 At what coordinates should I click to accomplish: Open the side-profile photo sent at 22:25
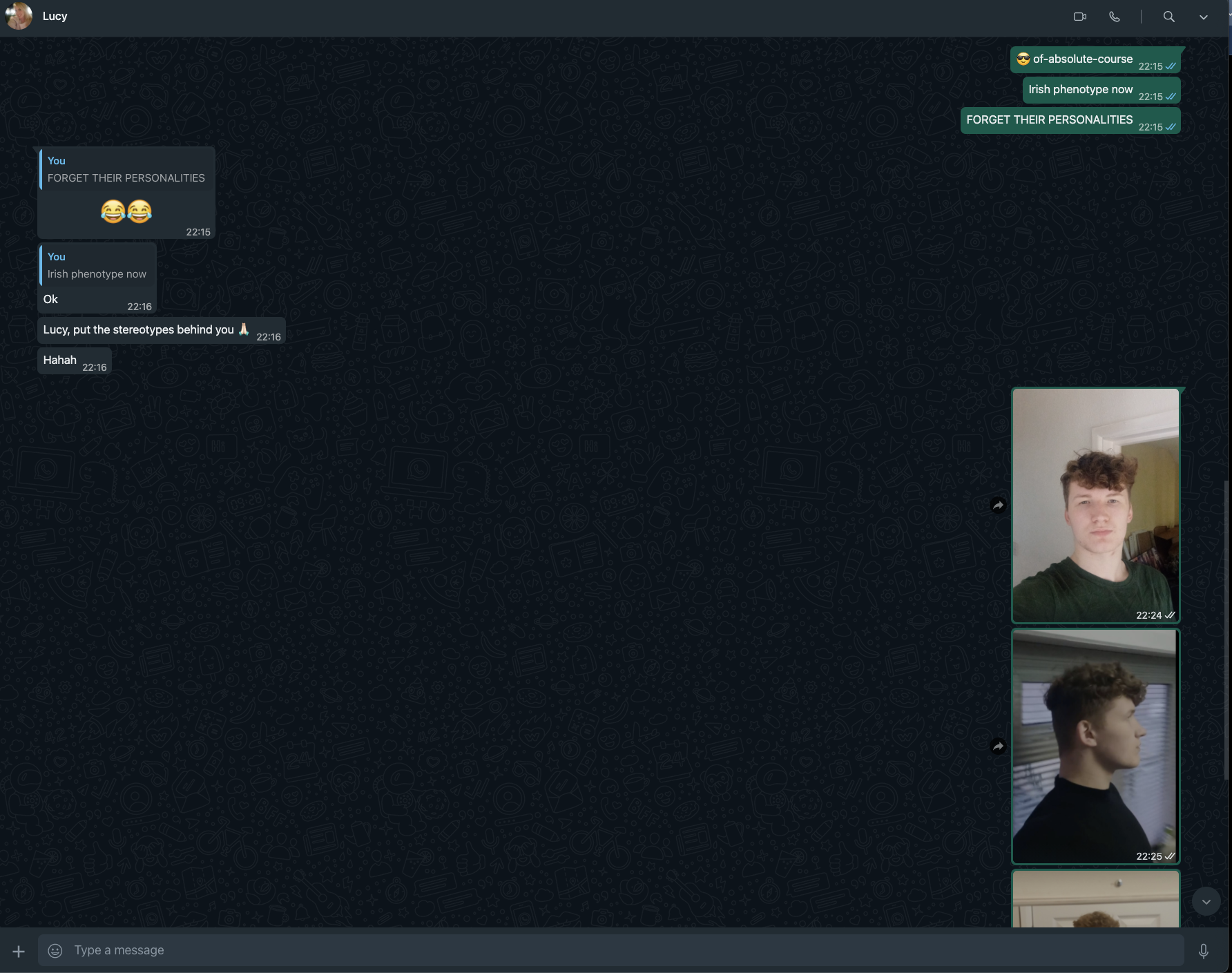pos(1096,746)
